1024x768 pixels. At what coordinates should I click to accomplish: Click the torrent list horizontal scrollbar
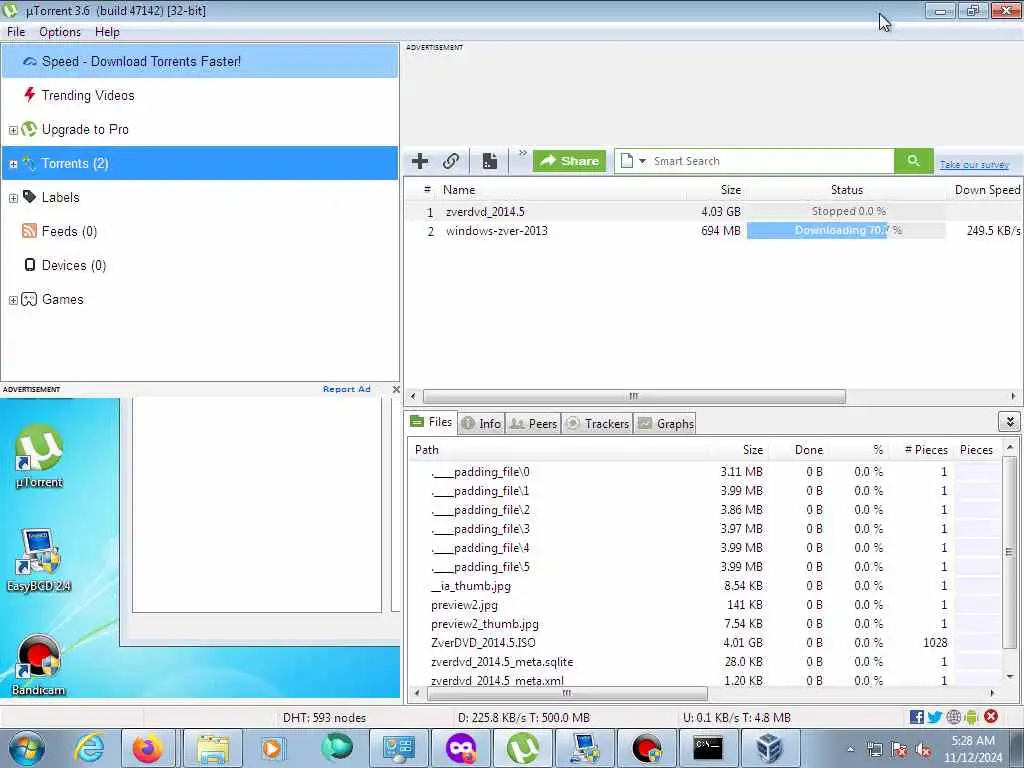[633, 396]
